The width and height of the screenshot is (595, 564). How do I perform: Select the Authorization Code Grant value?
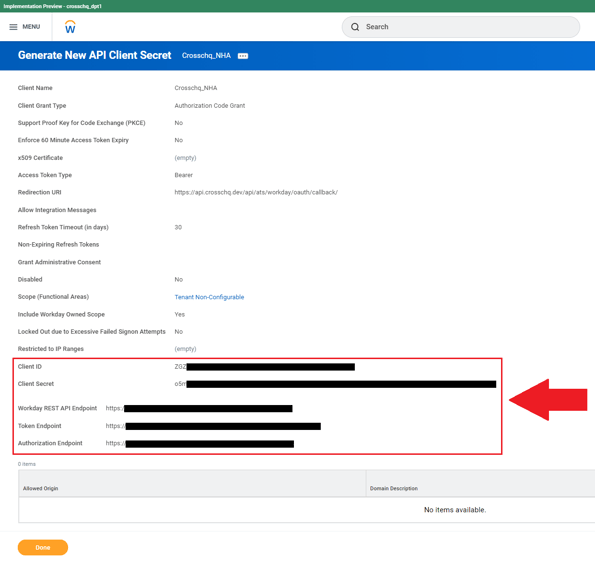210,106
